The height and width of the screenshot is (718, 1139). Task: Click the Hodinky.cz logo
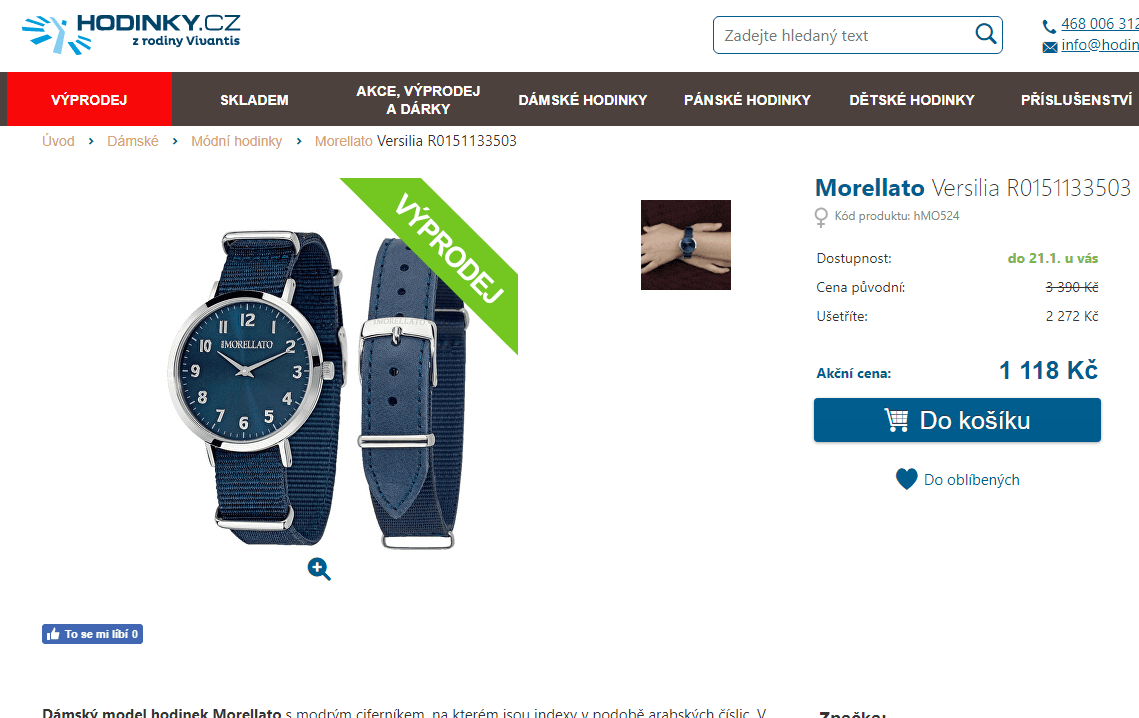pyautogui.click(x=131, y=34)
